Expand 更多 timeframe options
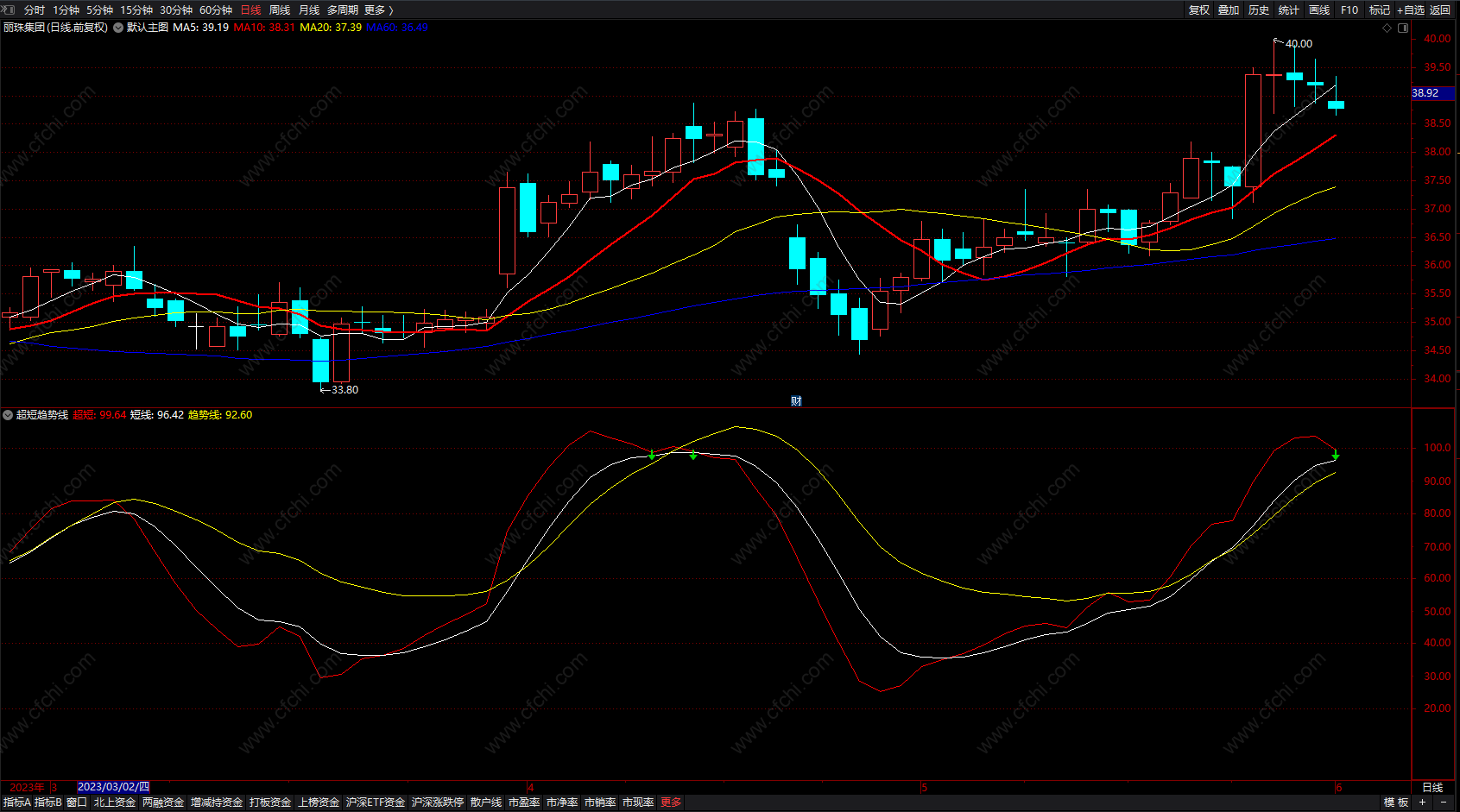This screenshot has width=1460, height=812. (x=378, y=10)
